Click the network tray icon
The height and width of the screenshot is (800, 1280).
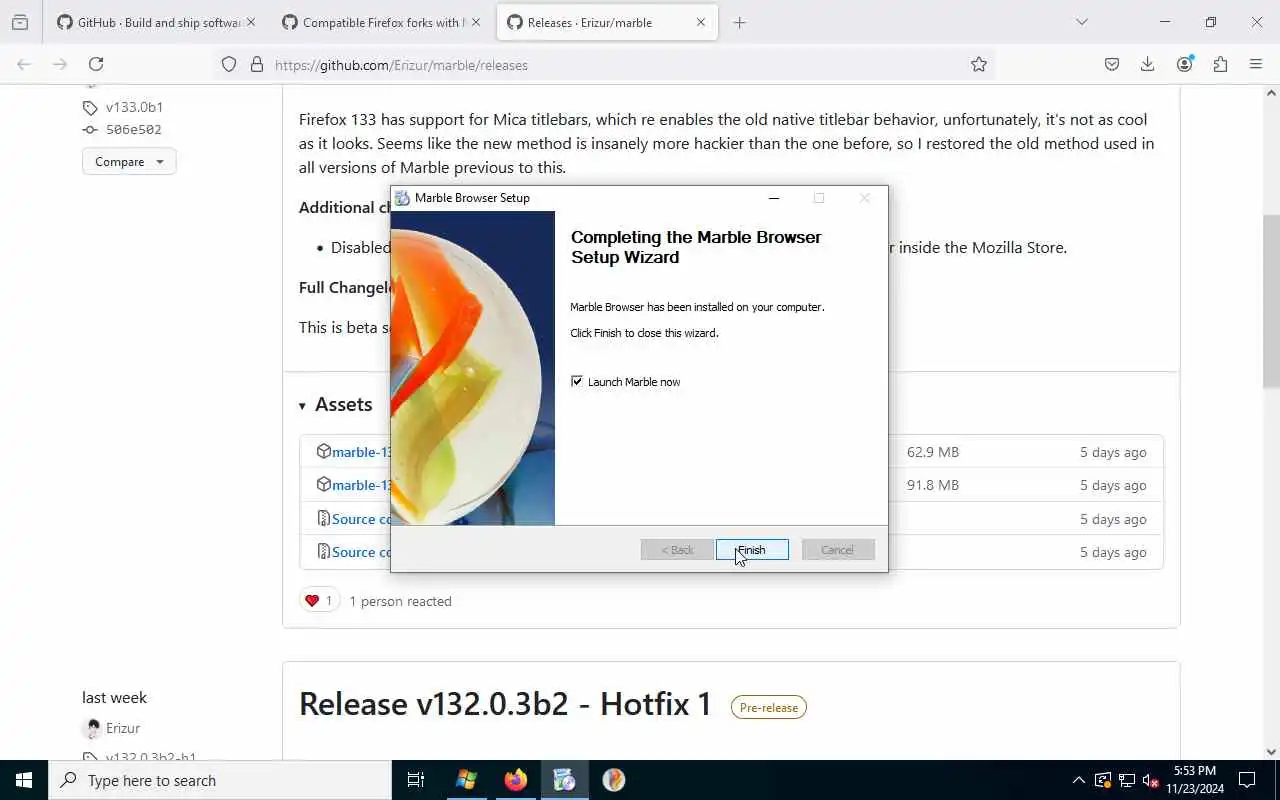coord(1127,780)
